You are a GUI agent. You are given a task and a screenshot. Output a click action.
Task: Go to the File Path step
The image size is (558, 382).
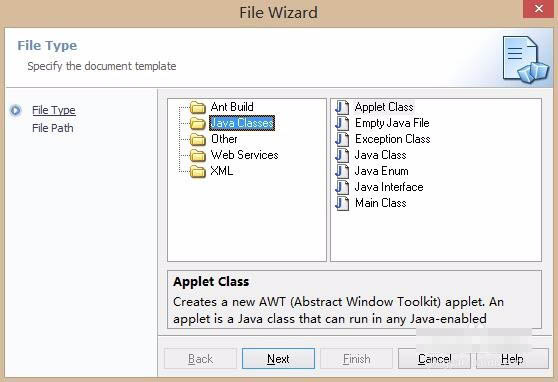pos(53,128)
